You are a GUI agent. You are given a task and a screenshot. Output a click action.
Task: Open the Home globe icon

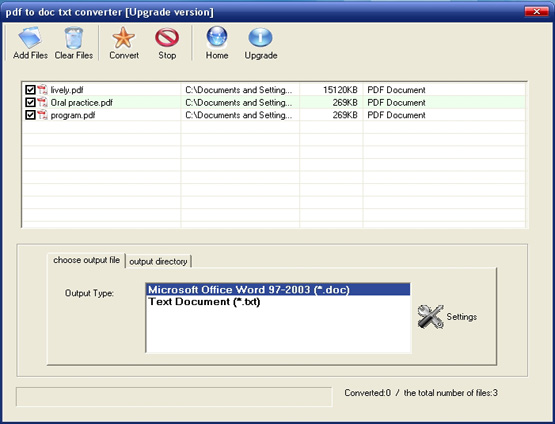(x=217, y=37)
